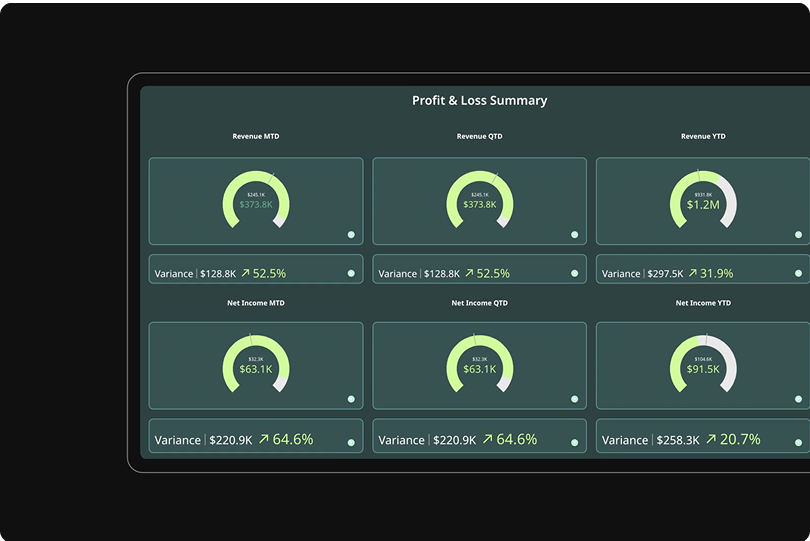This screenshot has height=541, width=810.
Task: Click the Variance label in the $258.3K card
Action: [x=625, y=440]
